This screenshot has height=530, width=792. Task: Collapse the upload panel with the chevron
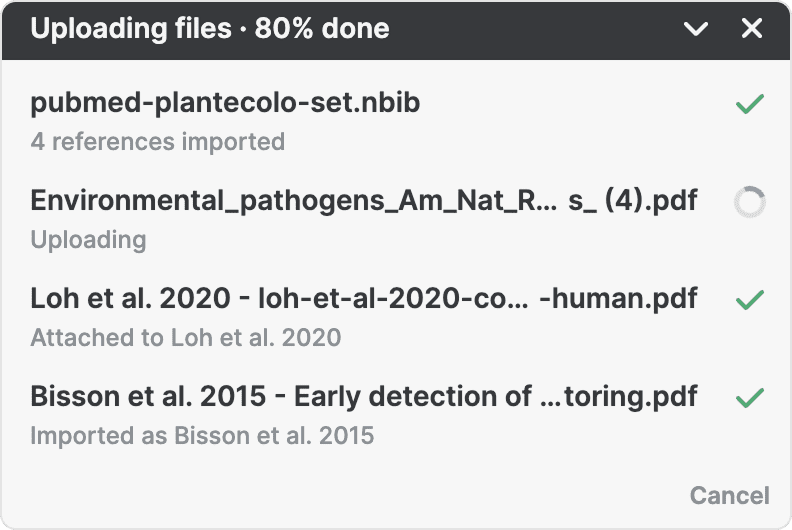696,29
